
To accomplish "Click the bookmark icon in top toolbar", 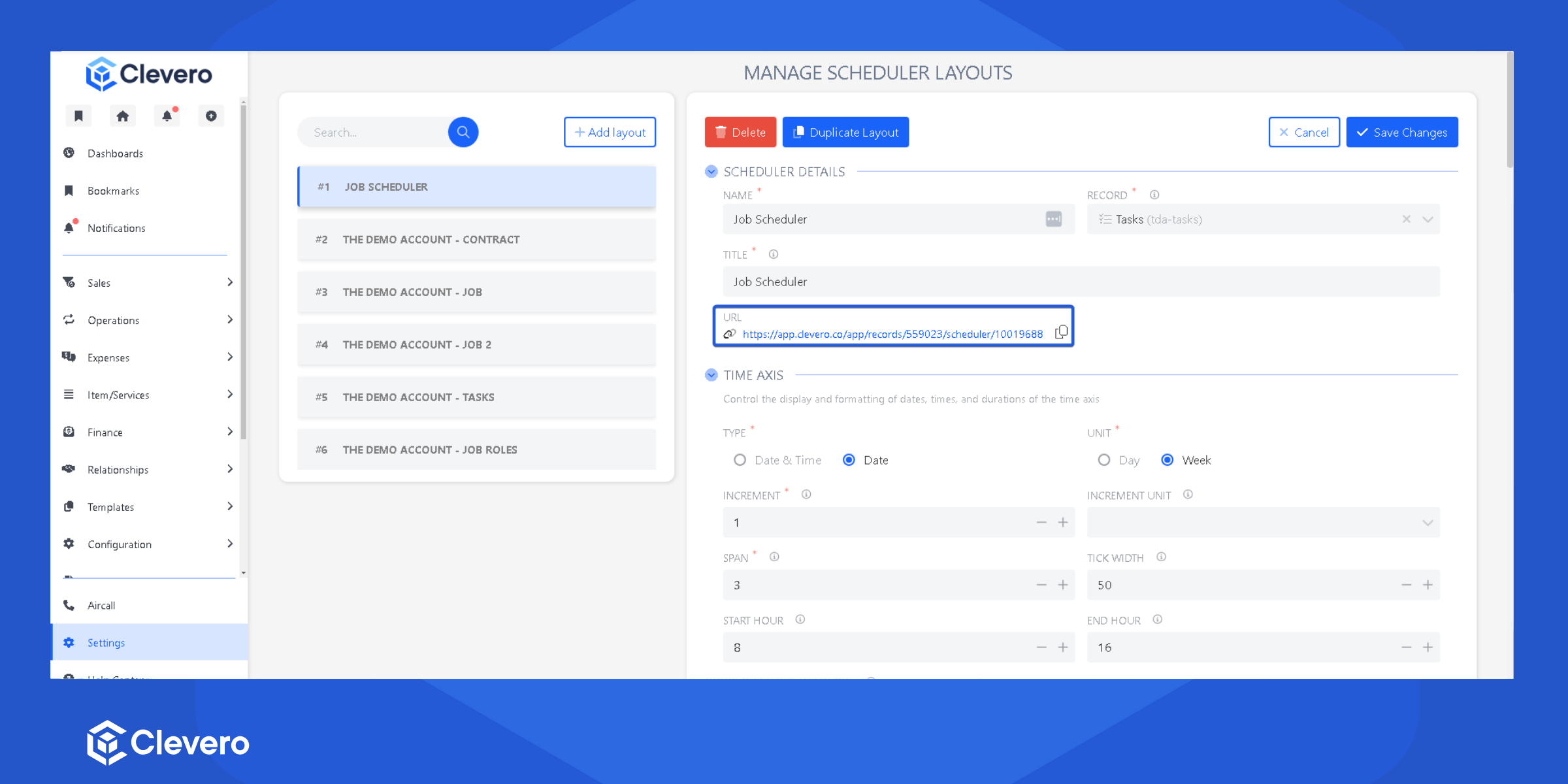I will coord(78,116).
